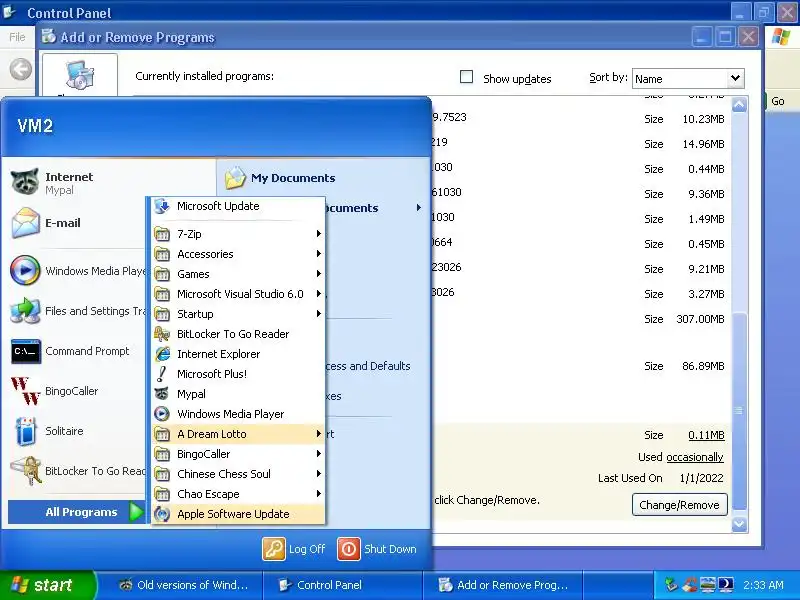
Task: Launch Solitaire card icon
Action: point(26,431)
